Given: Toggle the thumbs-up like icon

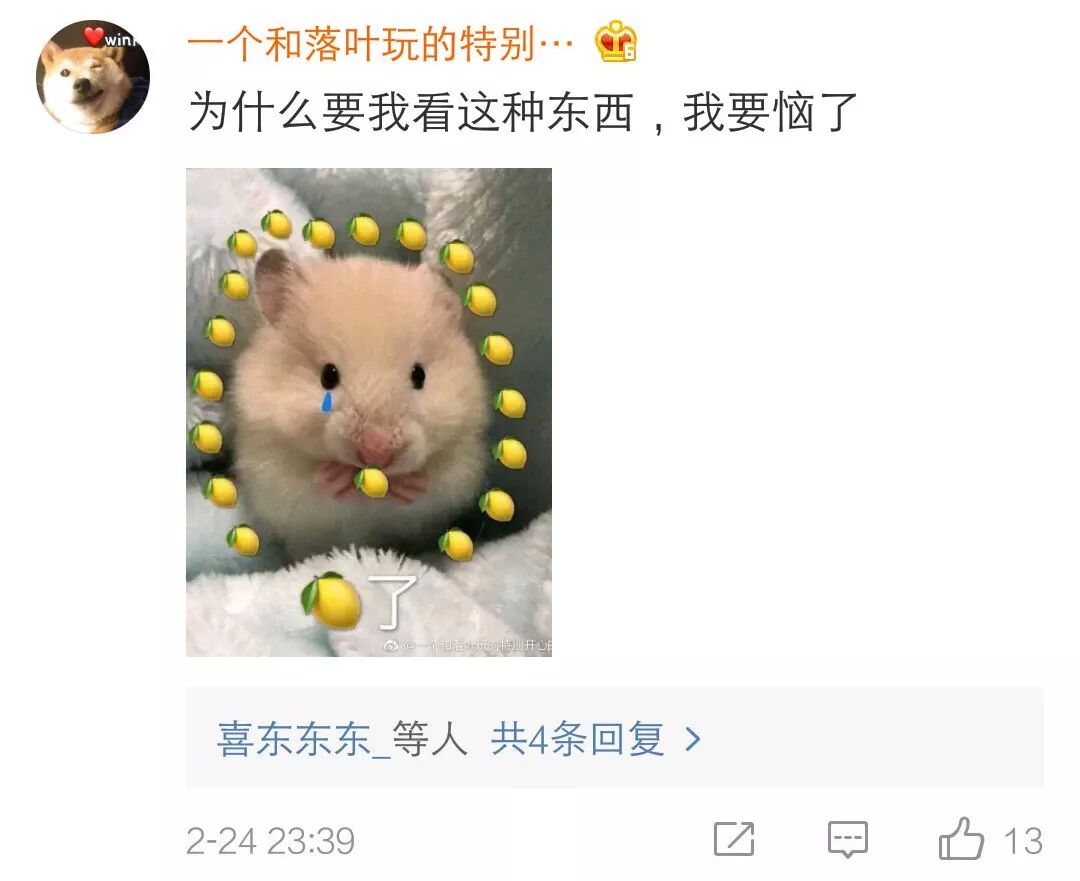Looking at the screenshot, I should pyautogui.click(x=961, y=838).
